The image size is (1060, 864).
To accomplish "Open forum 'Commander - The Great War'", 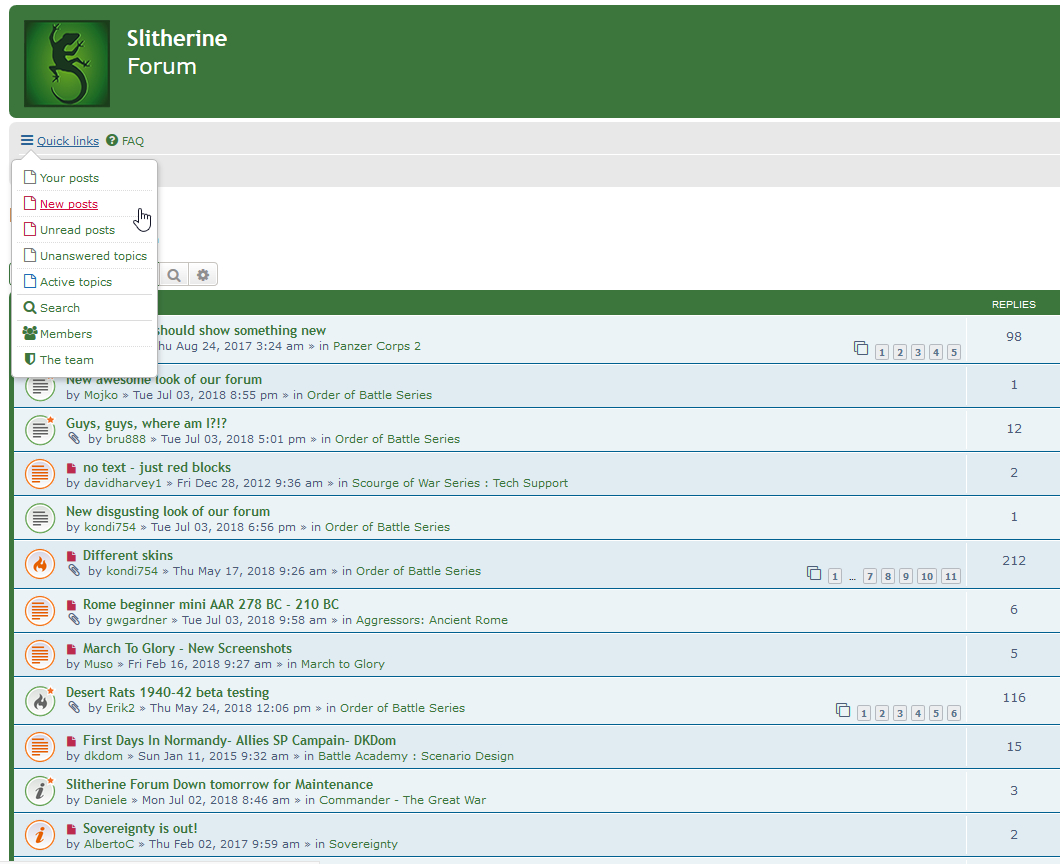I will click(402, 800).
